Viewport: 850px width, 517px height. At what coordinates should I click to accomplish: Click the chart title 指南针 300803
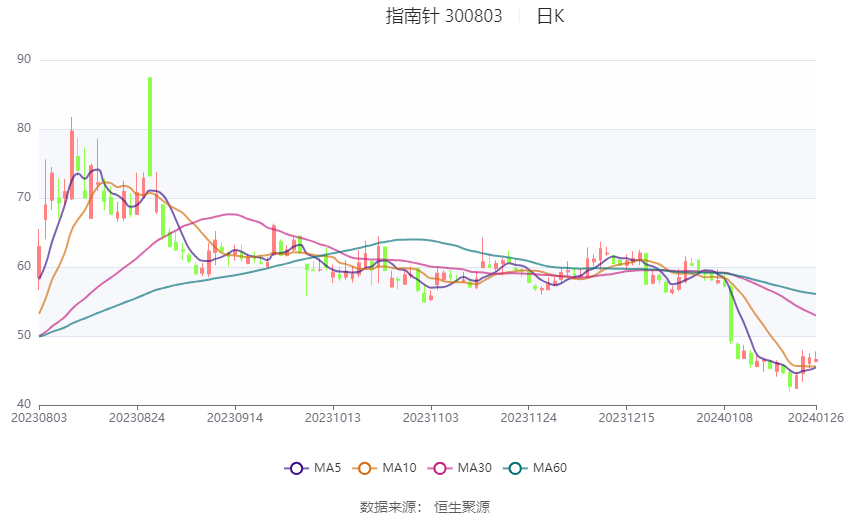444,16
